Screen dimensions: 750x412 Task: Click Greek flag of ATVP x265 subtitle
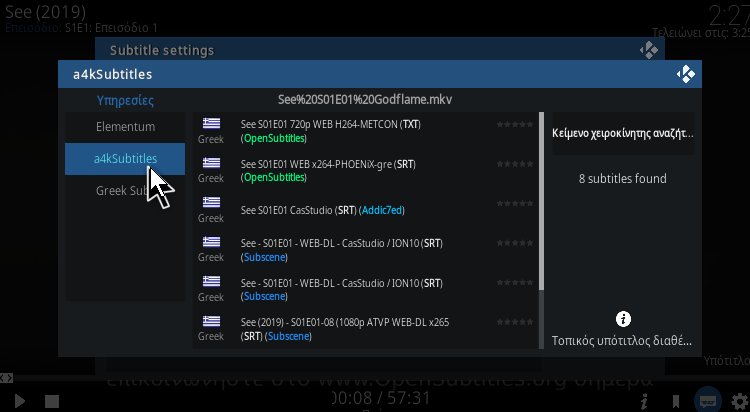pos(211,321)
